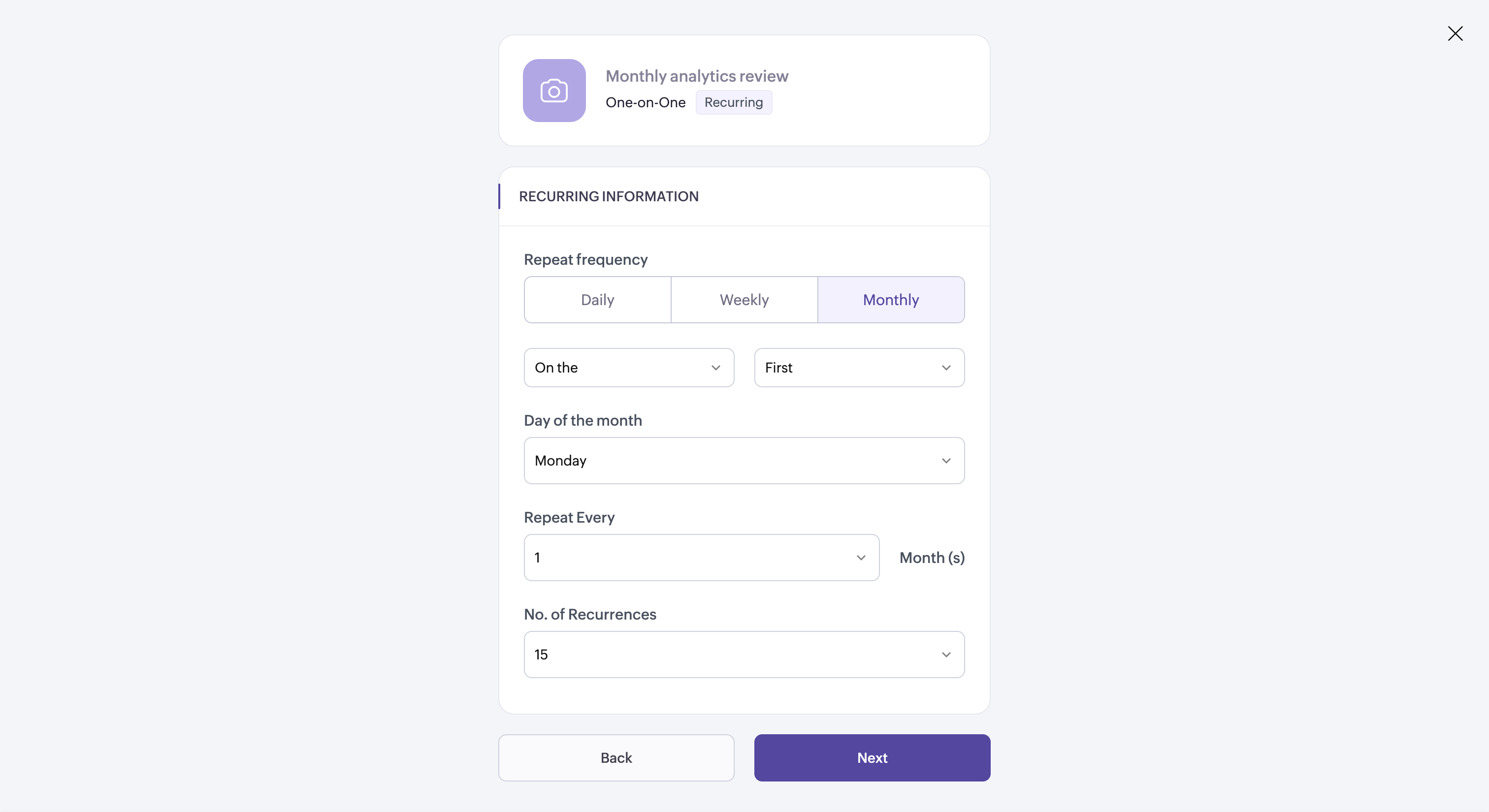
Task: Close the recurring setup dialog
Action: click(1455, 33)
